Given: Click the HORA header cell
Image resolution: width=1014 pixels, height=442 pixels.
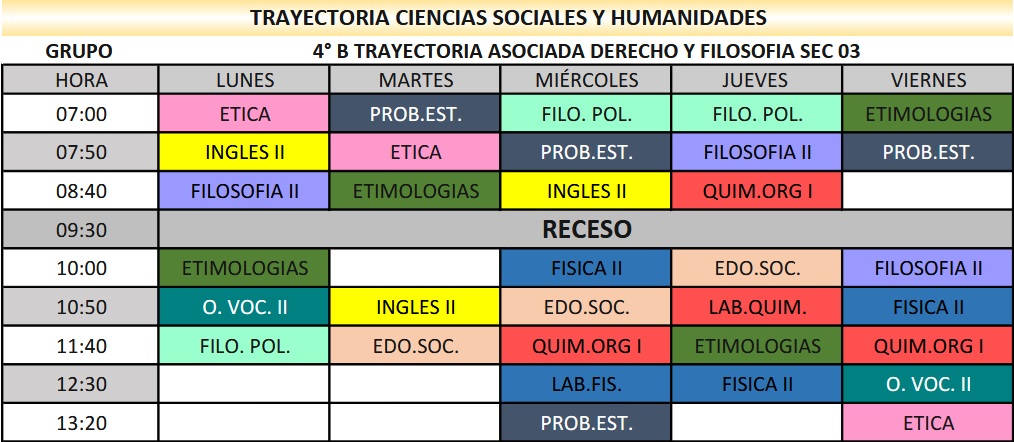Looking at the screenshot, I should point(81,80).
